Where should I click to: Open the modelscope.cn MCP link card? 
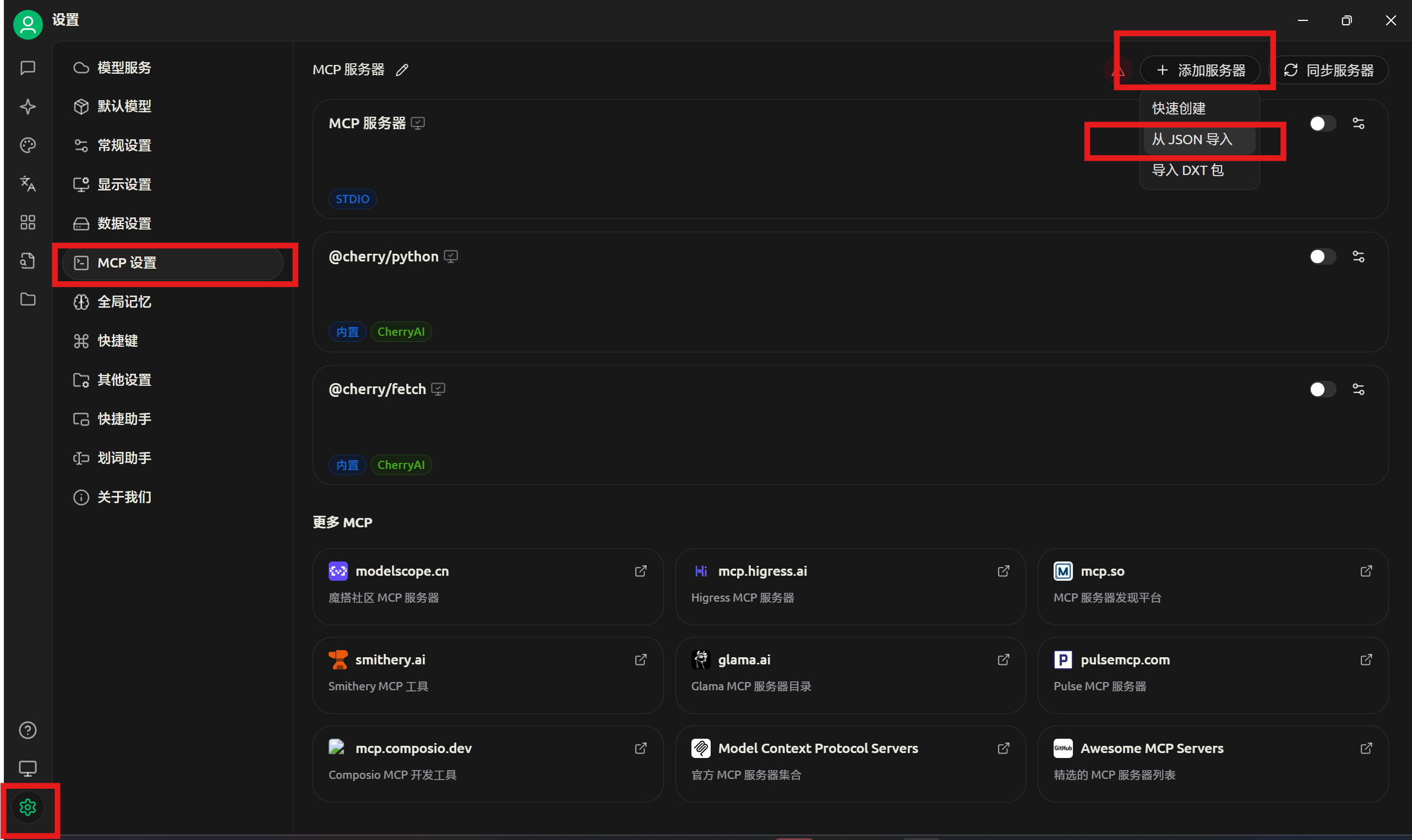(487, 586)
